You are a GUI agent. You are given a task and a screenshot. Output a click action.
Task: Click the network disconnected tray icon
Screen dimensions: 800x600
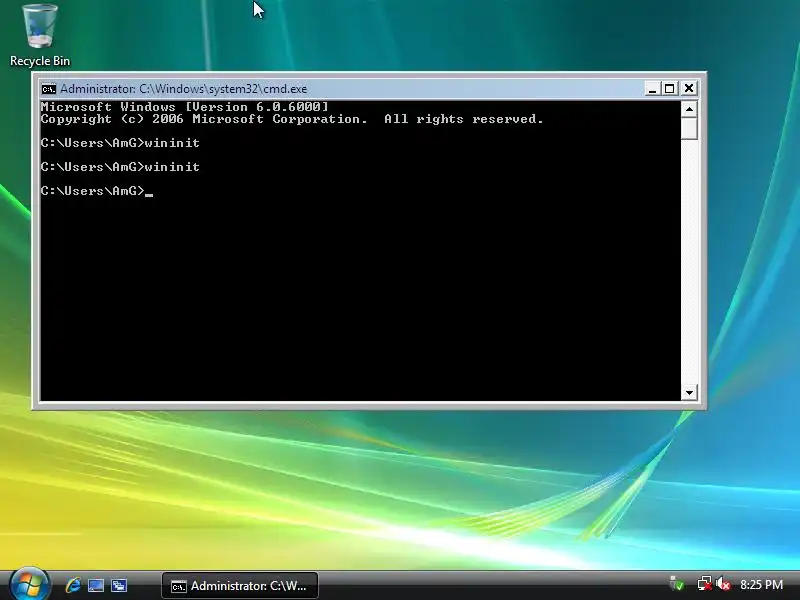(x=704, y=584)
